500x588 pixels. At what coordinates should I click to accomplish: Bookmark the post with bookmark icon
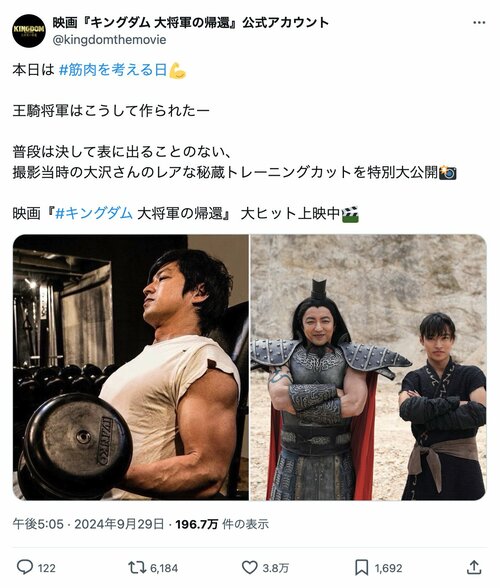tap(362, 568)
